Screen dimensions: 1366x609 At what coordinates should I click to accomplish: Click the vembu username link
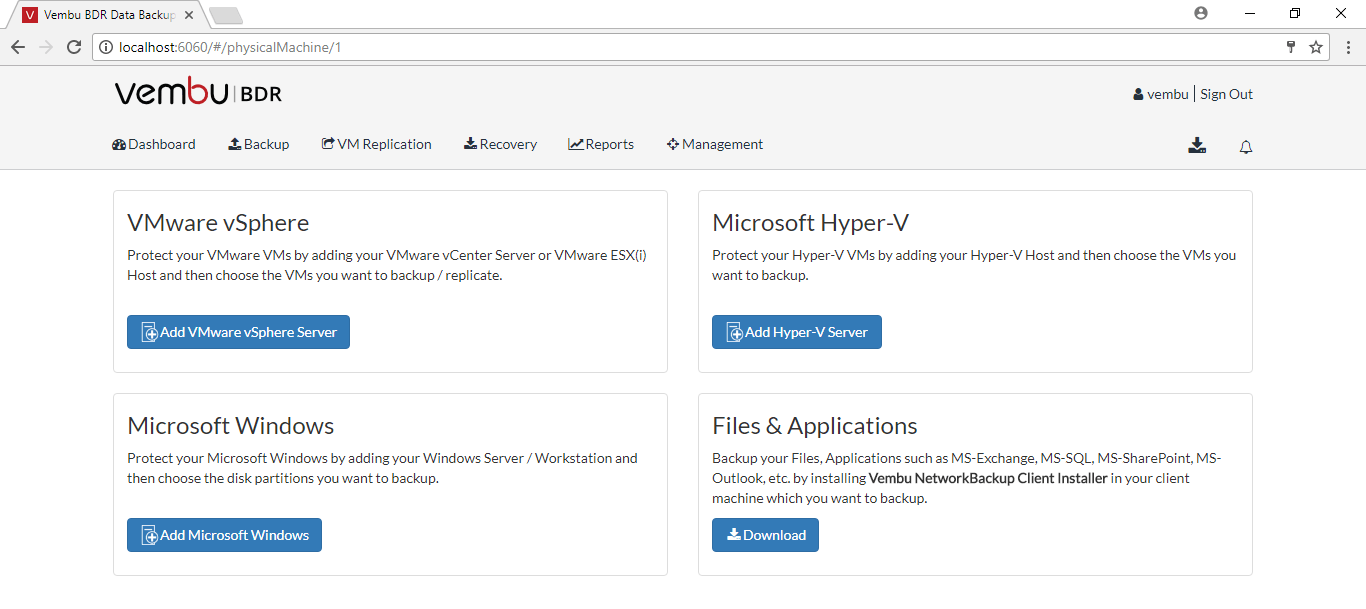1168,94
